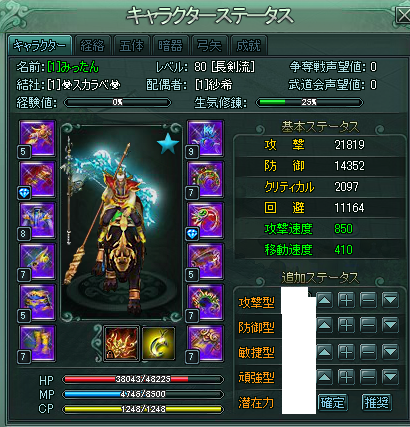Select top-left level 5 equipment slot

(x=37, y=138)
